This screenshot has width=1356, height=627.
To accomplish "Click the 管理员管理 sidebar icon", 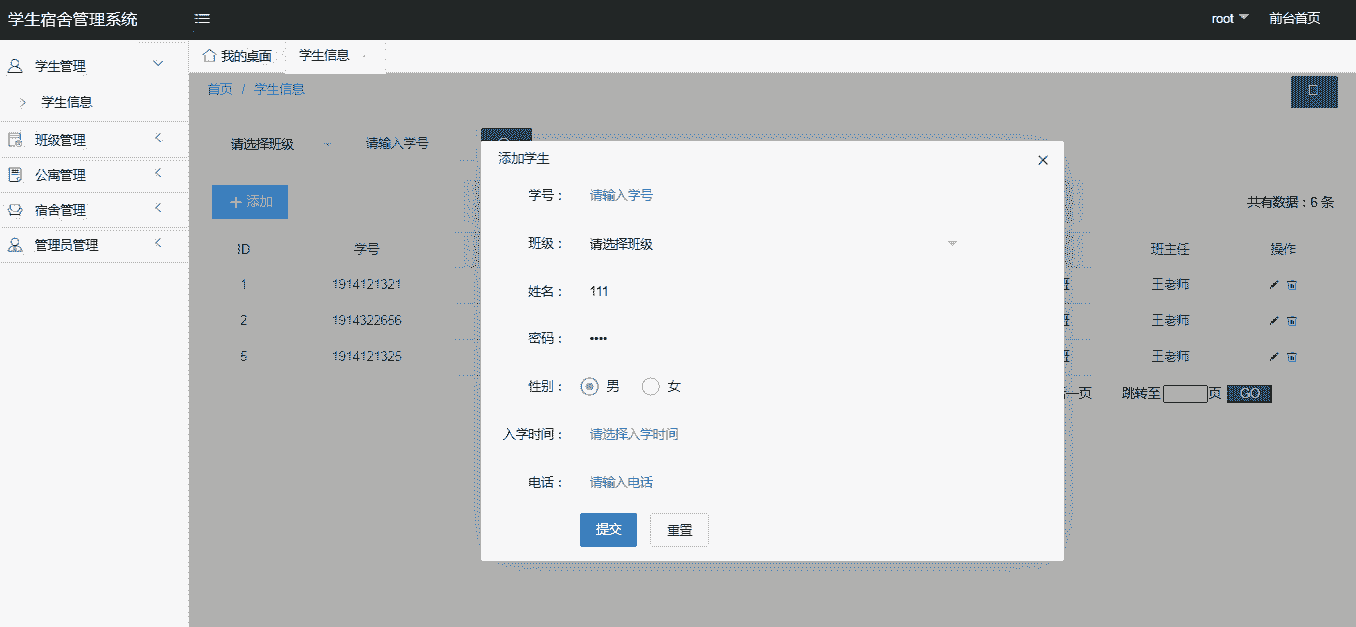I will (x=15, y=245).
